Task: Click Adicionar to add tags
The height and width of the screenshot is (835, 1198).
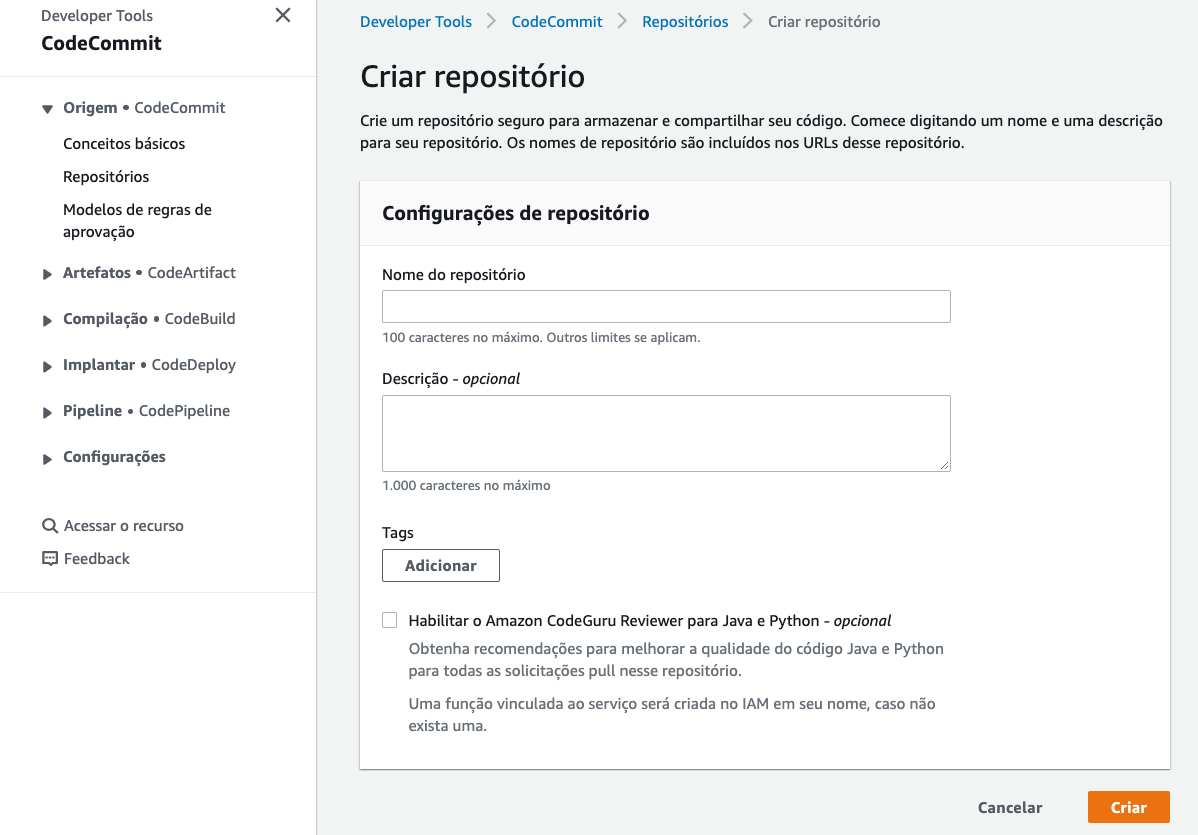Action: point(441,565)
